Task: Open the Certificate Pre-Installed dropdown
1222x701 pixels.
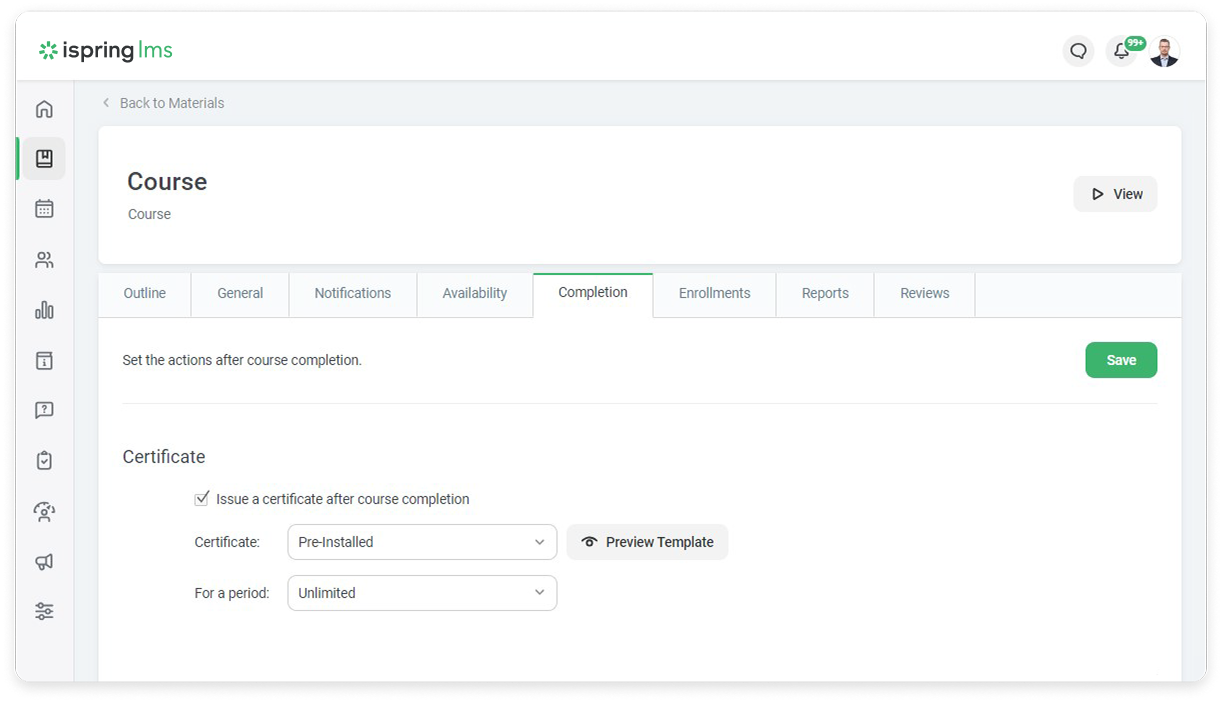Action: point(421,542)
